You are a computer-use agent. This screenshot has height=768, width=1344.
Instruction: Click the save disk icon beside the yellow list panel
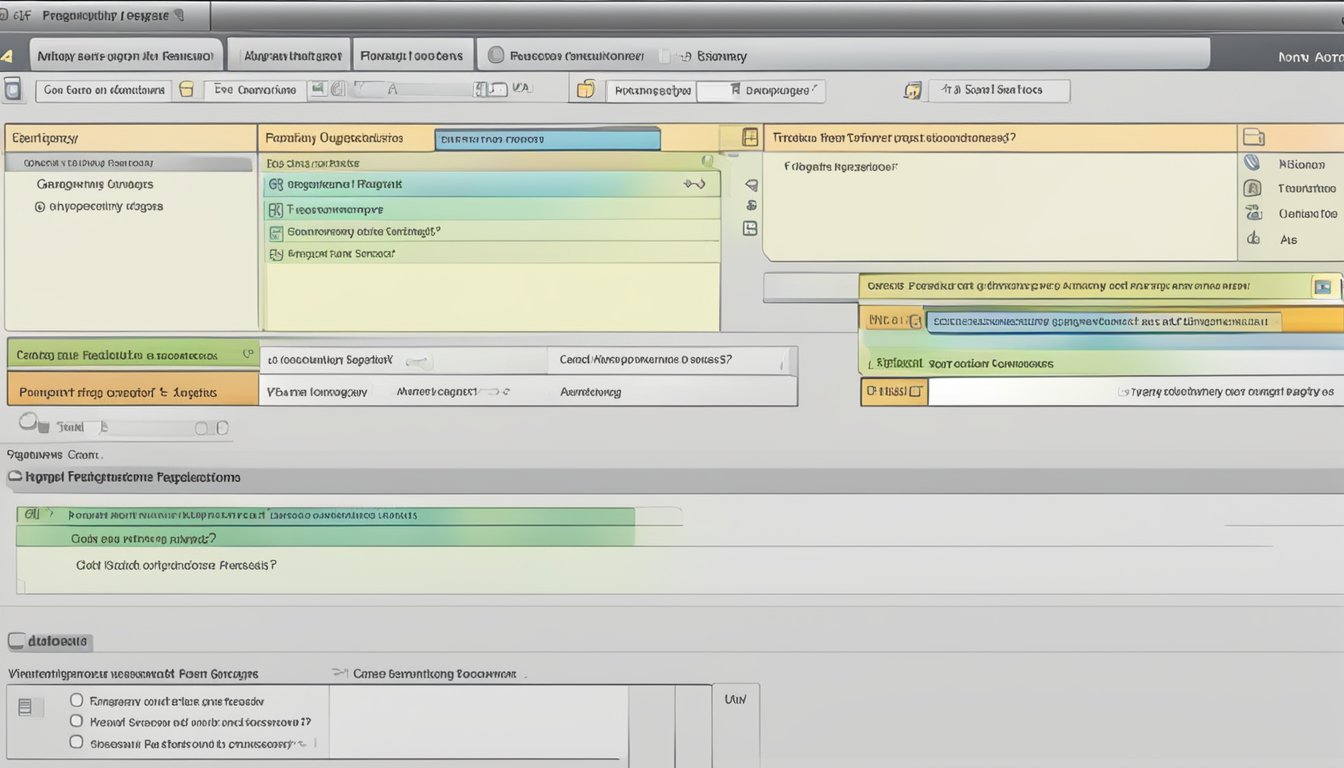pyautogui.click(x=750, y=229)
